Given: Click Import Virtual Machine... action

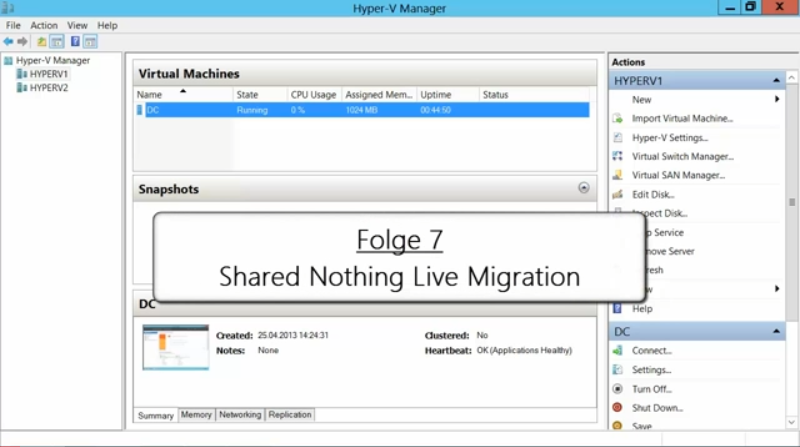Looking at the screenshot, I should tap(682, 118).
